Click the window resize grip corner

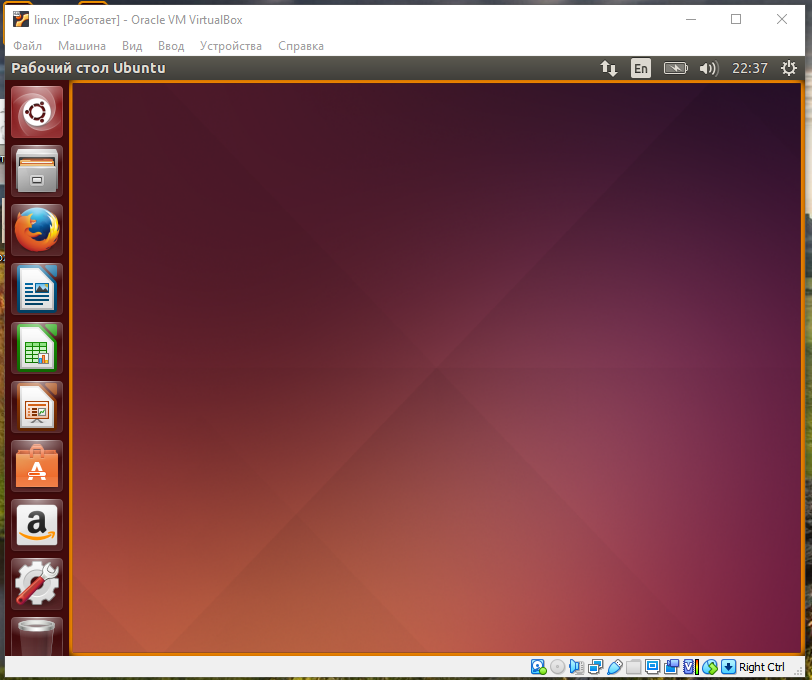pos(800,671)
